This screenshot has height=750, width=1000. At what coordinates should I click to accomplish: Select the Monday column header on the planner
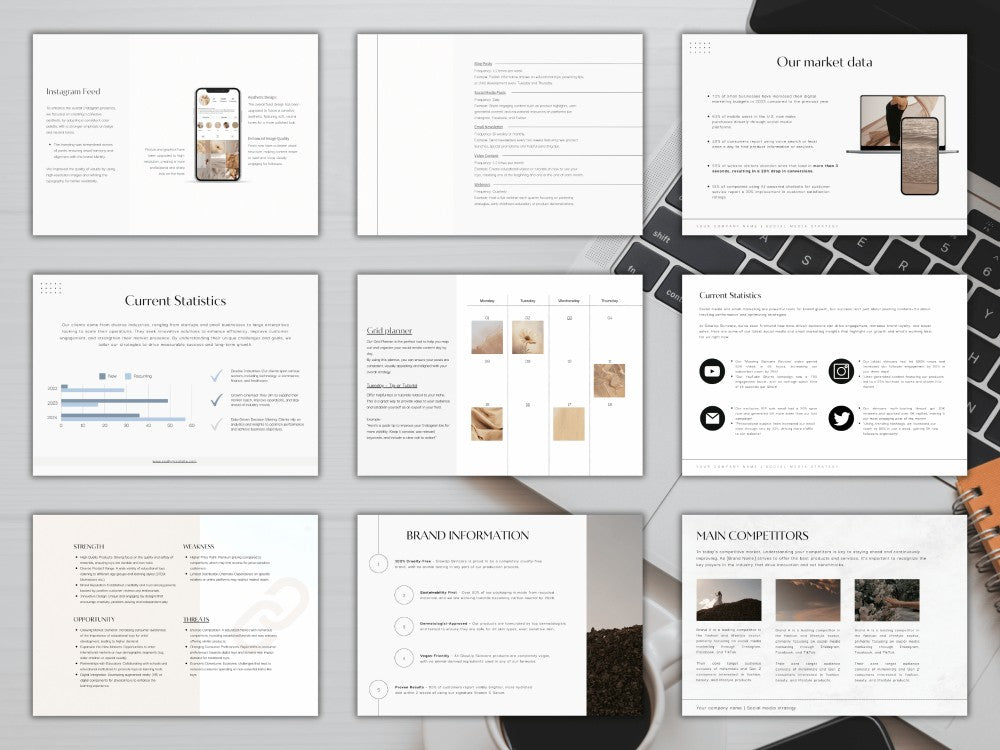click(x=487, y=300)
